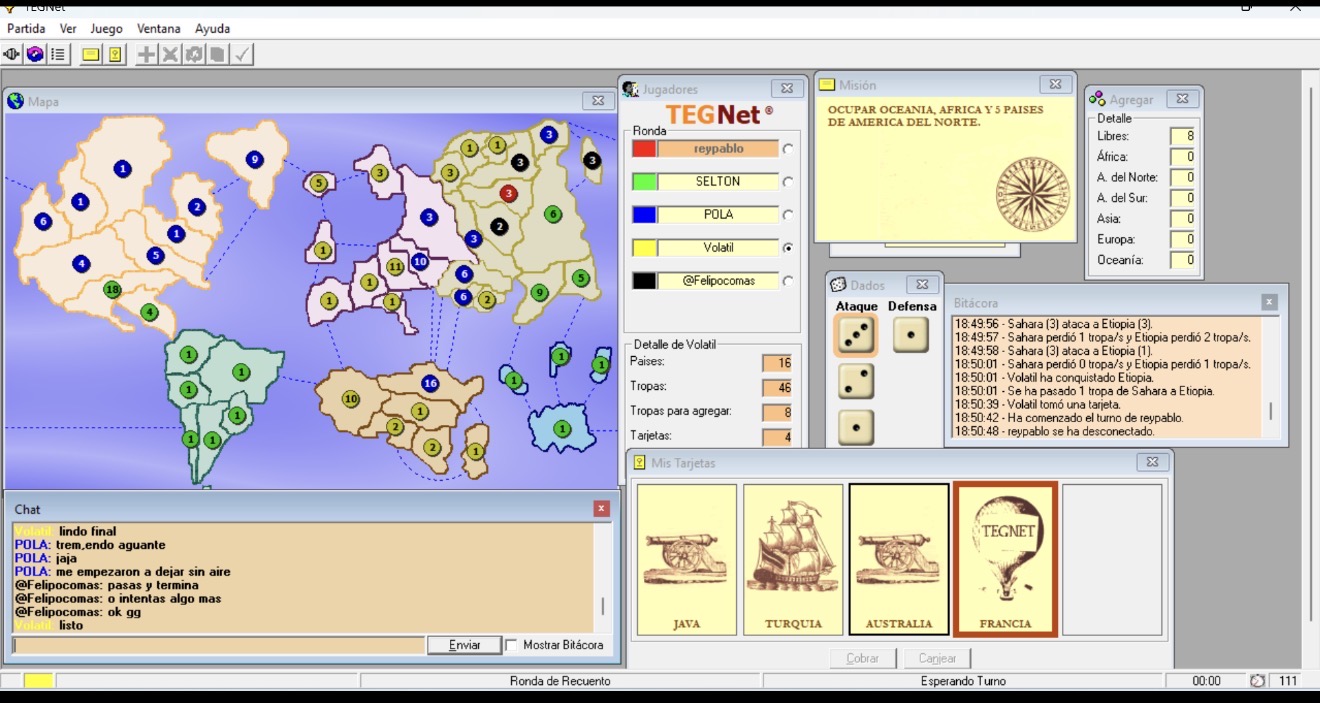Image resolution: width=1320 pixels, height=703 pixels.
Task: Select the radio button next to SELTON
Action: point(788,182)
